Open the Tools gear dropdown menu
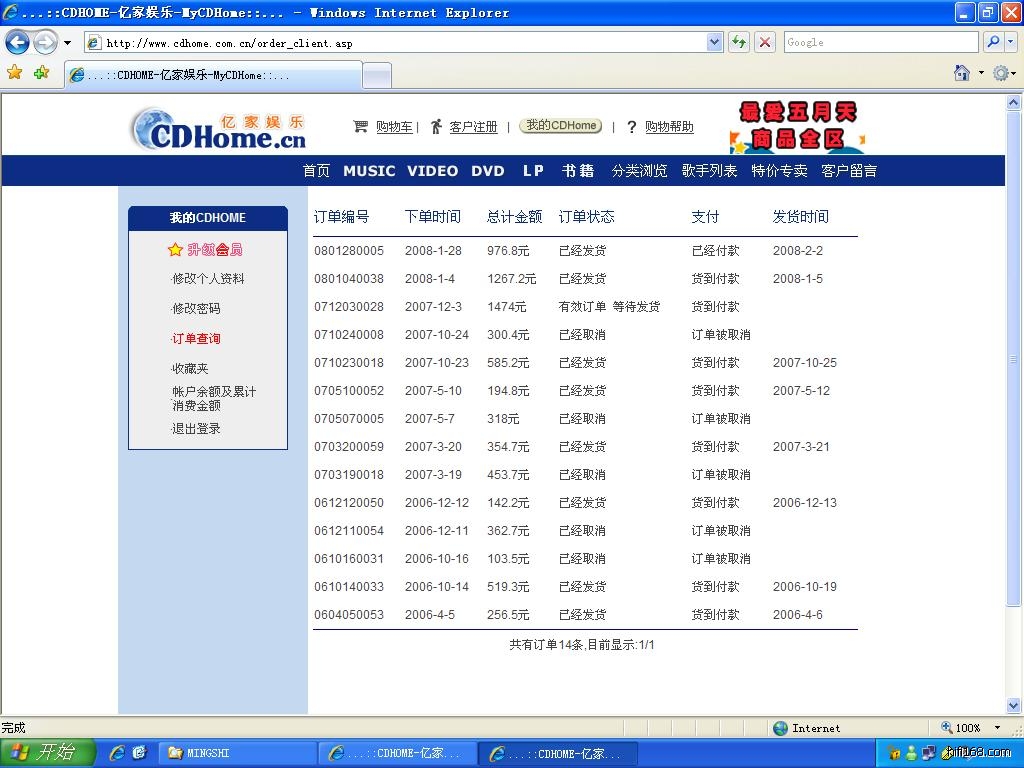 pyautogui.click(x=1003, y=73)
